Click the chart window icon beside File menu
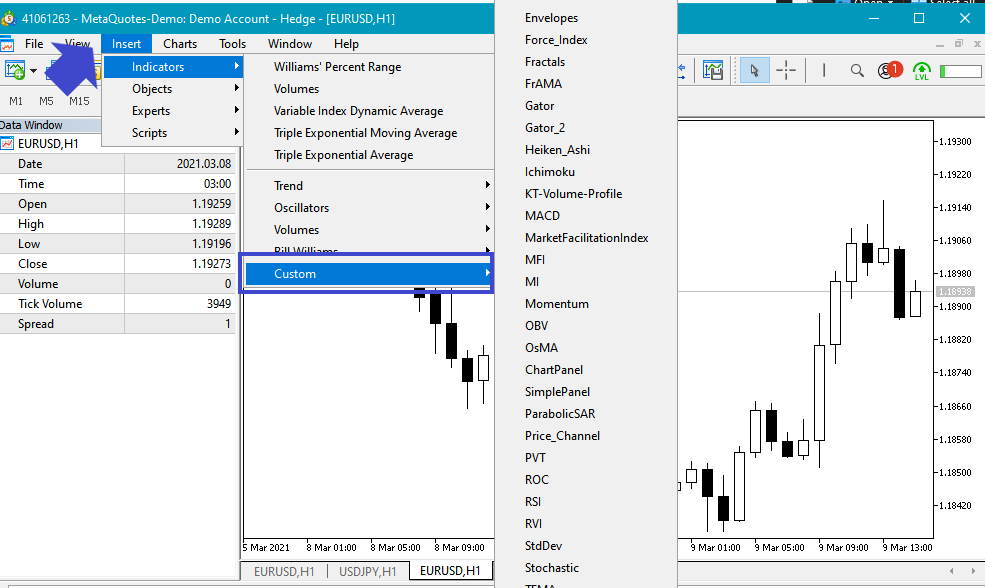The height and width of the screenshot is (588, 985). pos(7,44)
